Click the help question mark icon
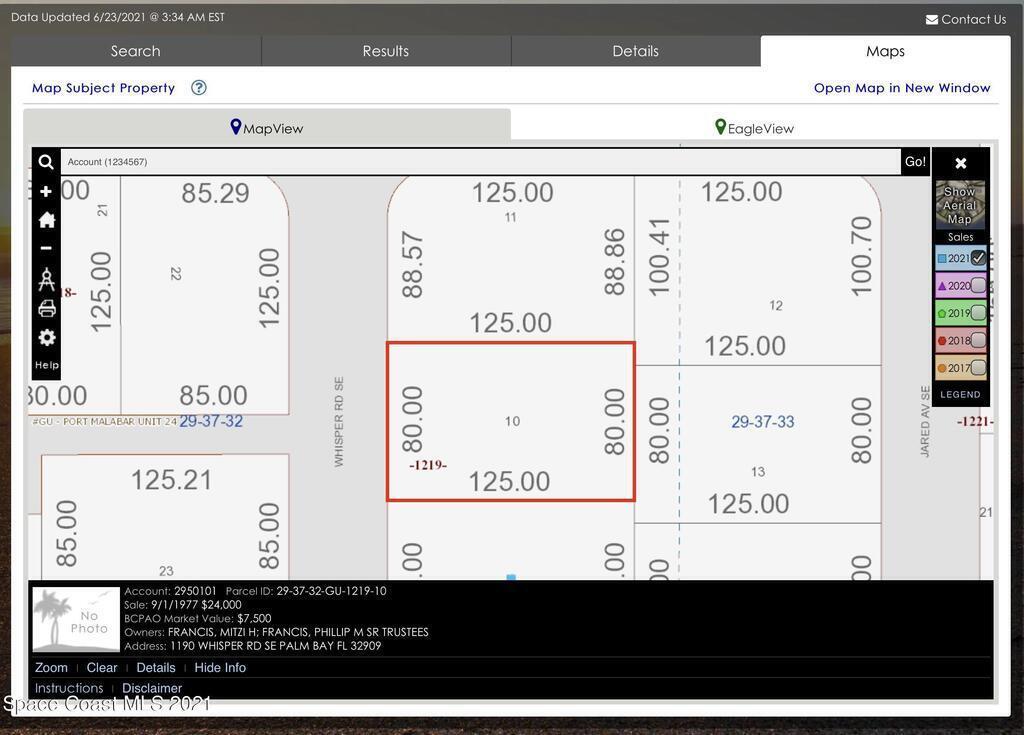 tap(199, 88)
